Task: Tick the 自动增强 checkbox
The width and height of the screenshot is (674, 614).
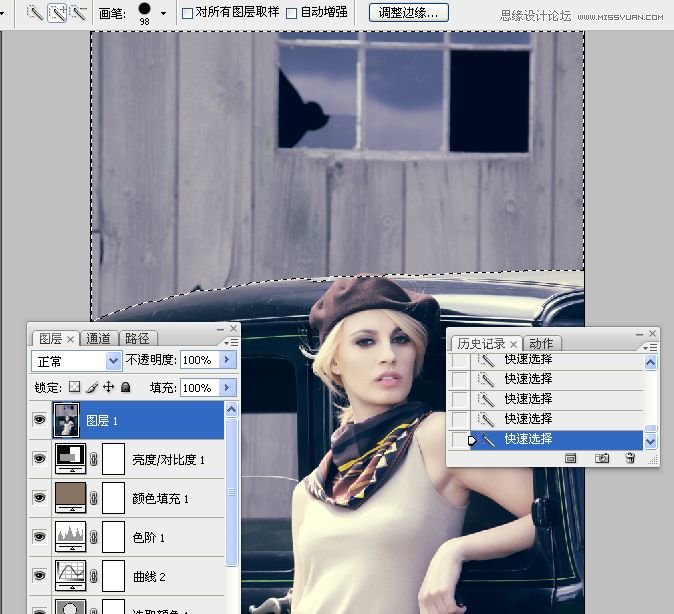Action: pos(292,13)
